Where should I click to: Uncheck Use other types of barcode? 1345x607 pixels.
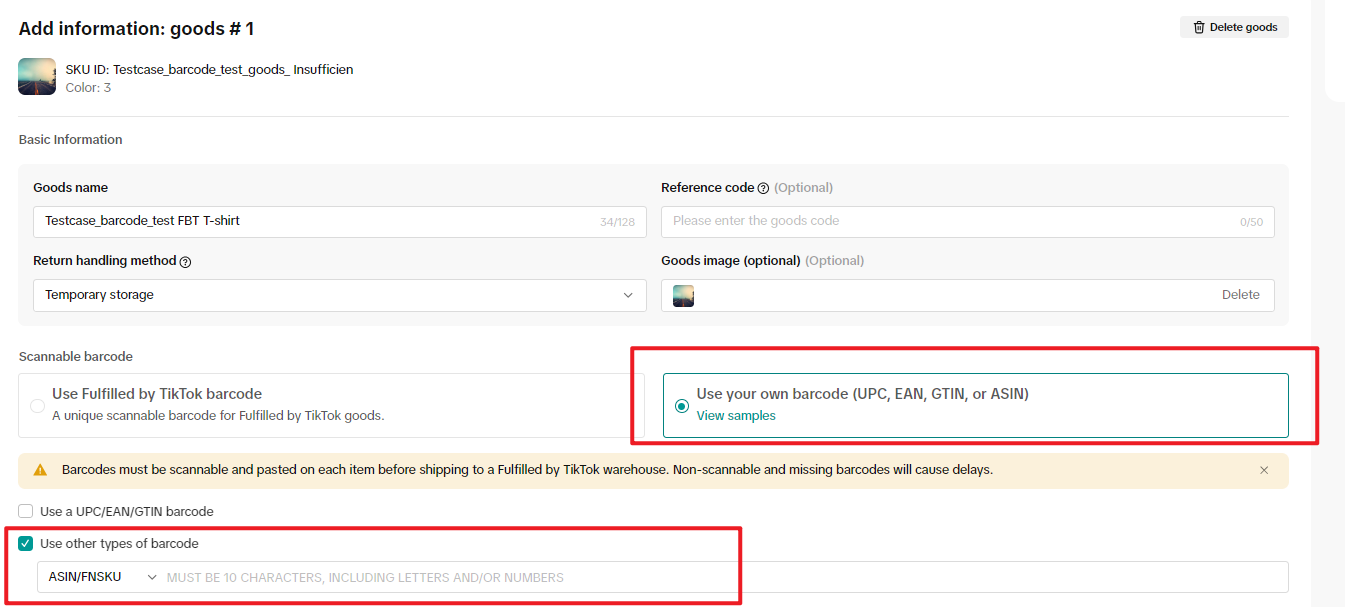[x=26, y=544]
